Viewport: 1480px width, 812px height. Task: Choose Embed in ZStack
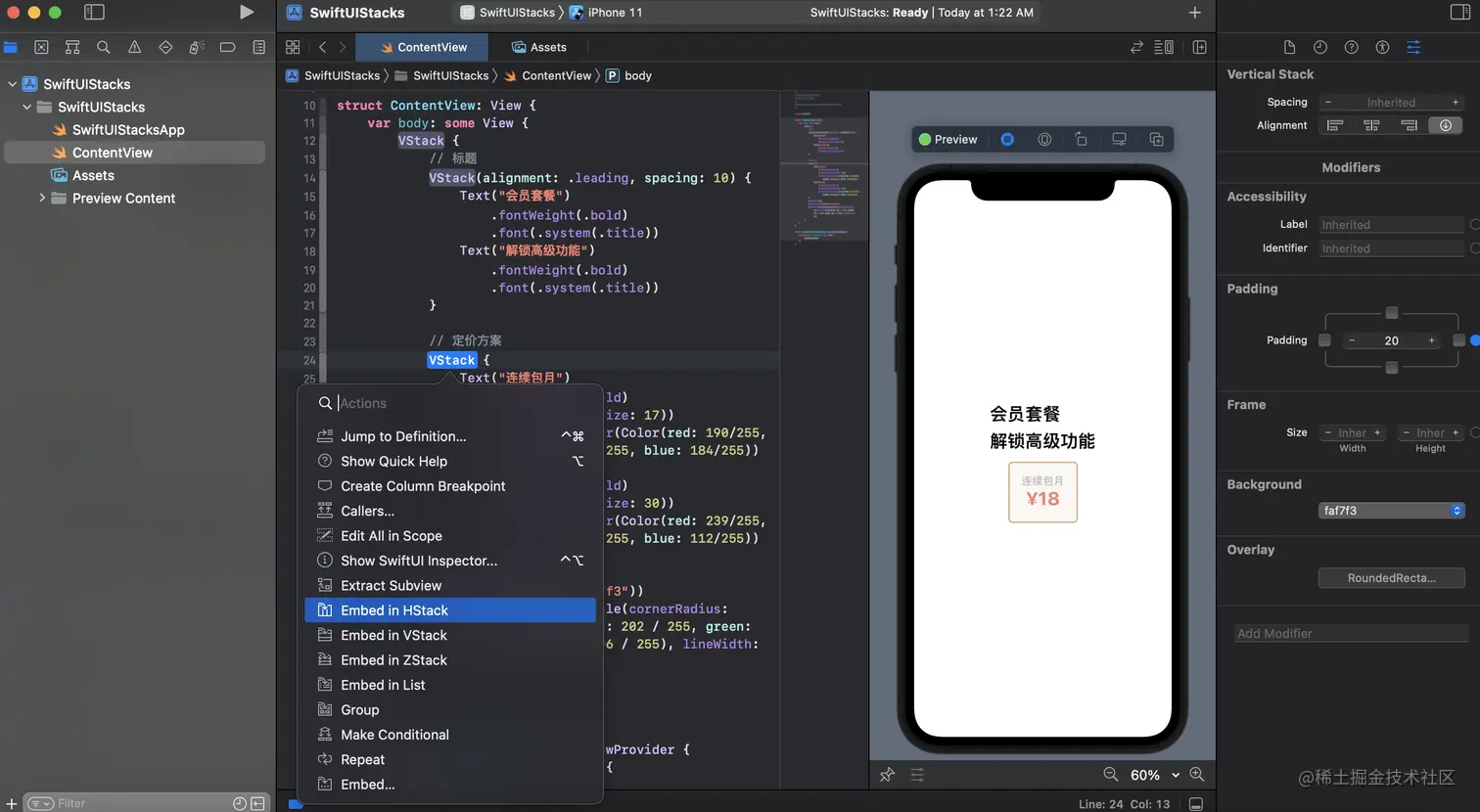450,660
